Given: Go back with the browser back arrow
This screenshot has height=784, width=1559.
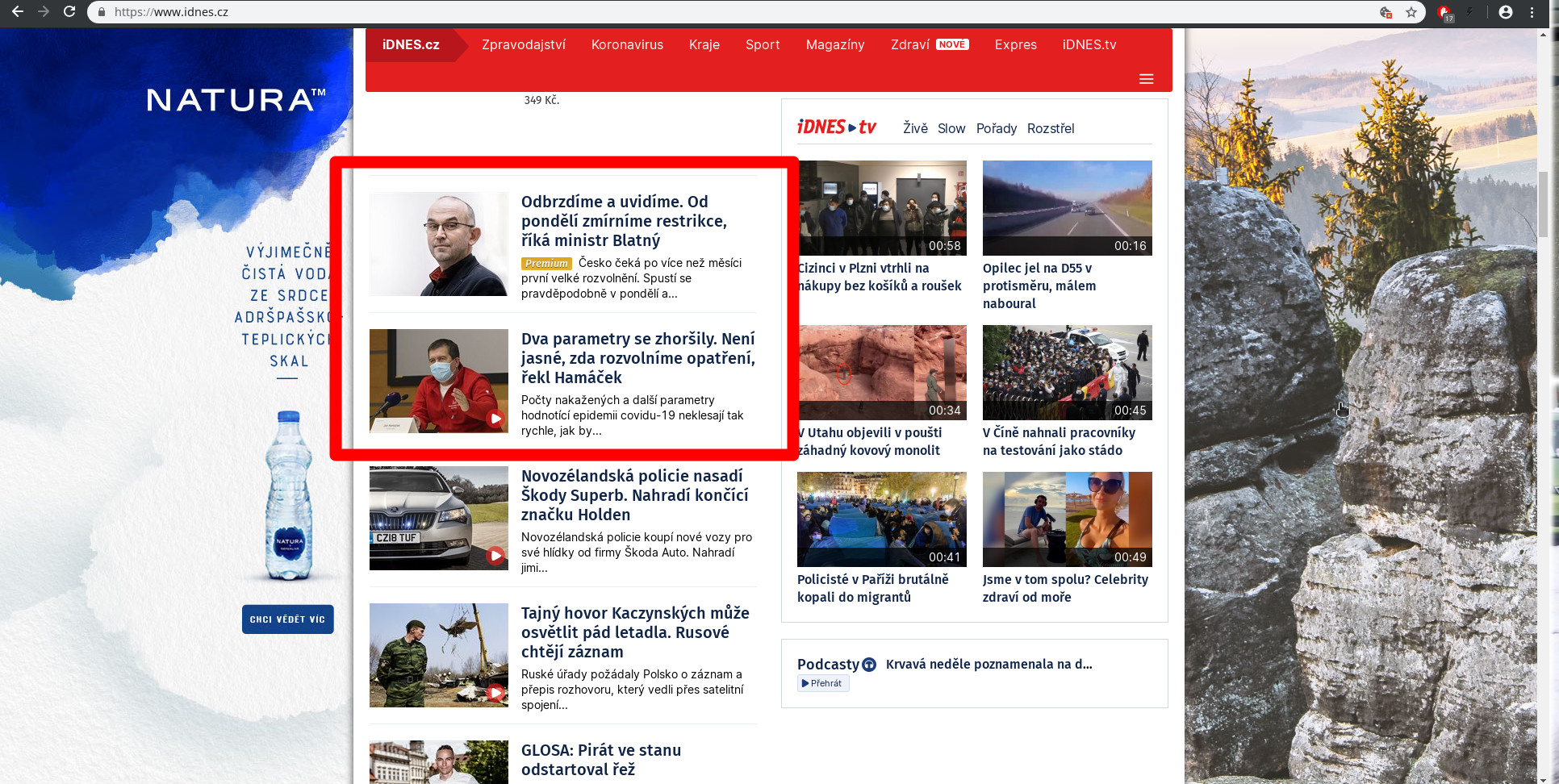Looking at the screenshot, I should coord(17,12).
